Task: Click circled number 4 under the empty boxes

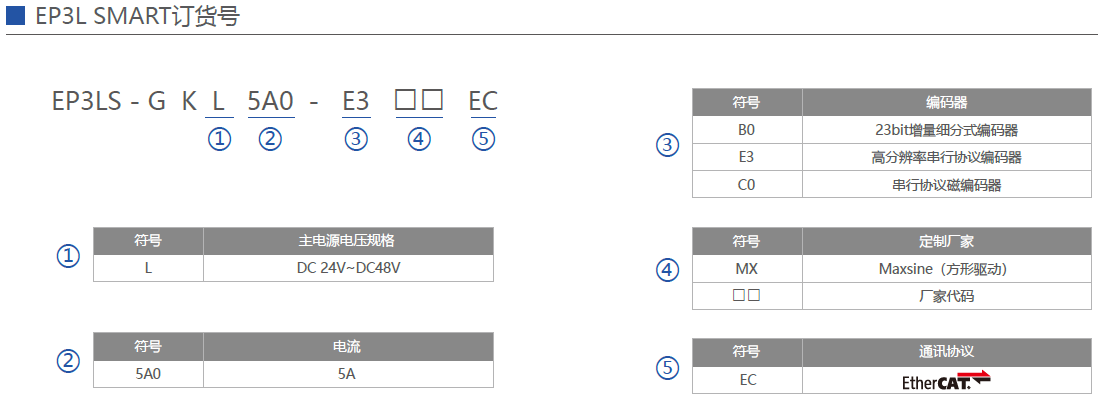Action: click(419, 139)
